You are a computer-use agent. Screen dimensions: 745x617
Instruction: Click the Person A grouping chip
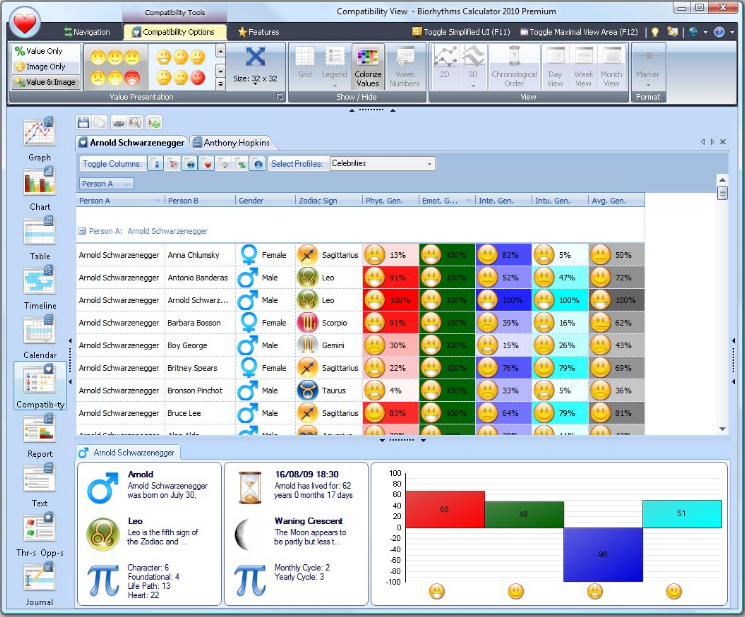coord(106,184)
